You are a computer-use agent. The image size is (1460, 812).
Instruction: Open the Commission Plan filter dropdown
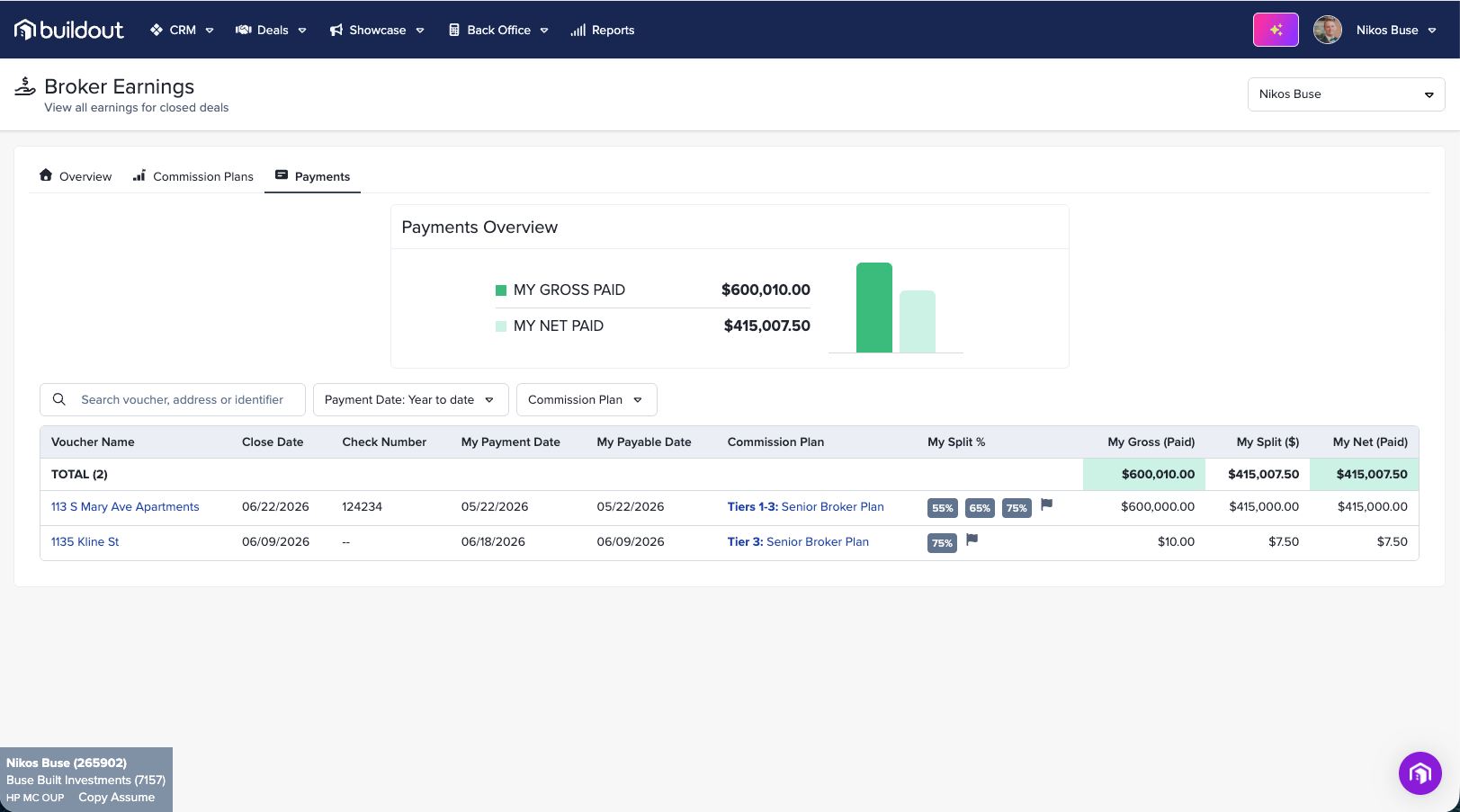pos(587,400)
